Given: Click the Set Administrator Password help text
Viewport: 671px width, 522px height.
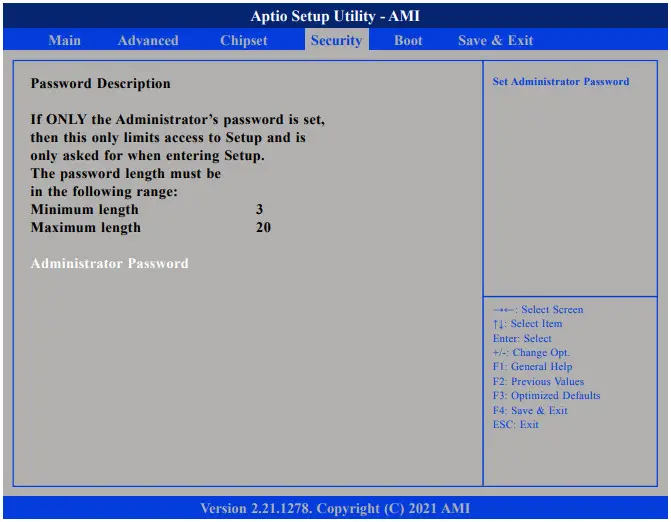Looking at the screenshot, I should pos(561,81).
